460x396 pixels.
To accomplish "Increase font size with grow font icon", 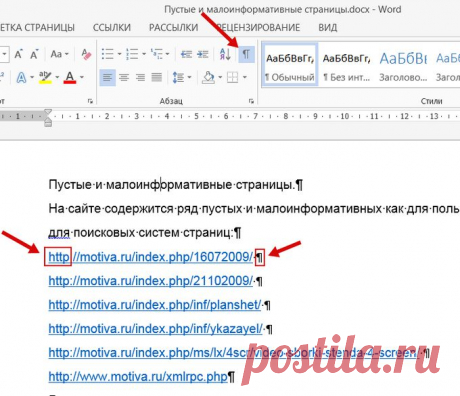I will [x=18, y=54].
